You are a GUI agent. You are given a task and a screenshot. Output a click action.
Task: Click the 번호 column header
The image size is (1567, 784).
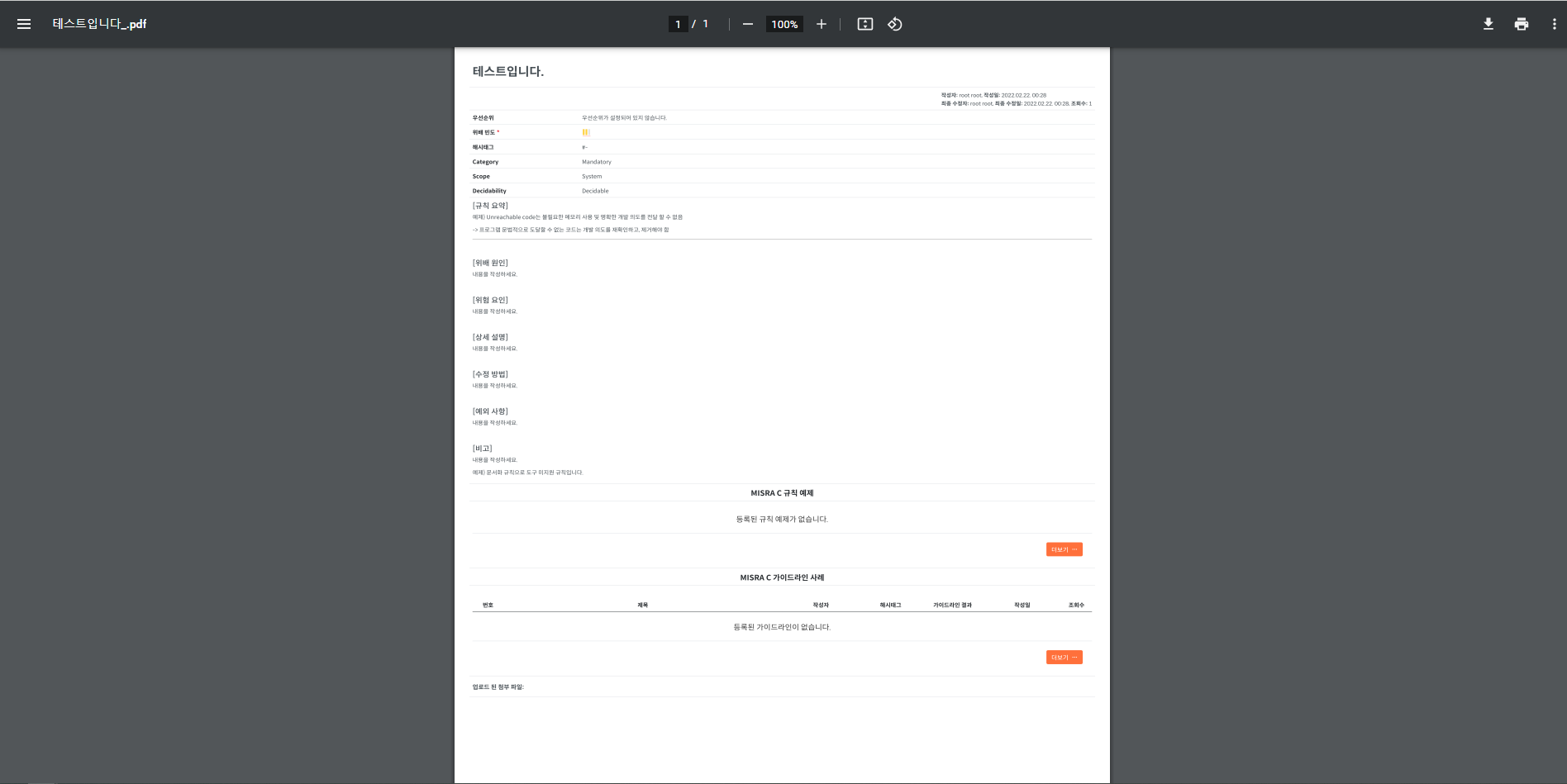[x=488, y=605]
